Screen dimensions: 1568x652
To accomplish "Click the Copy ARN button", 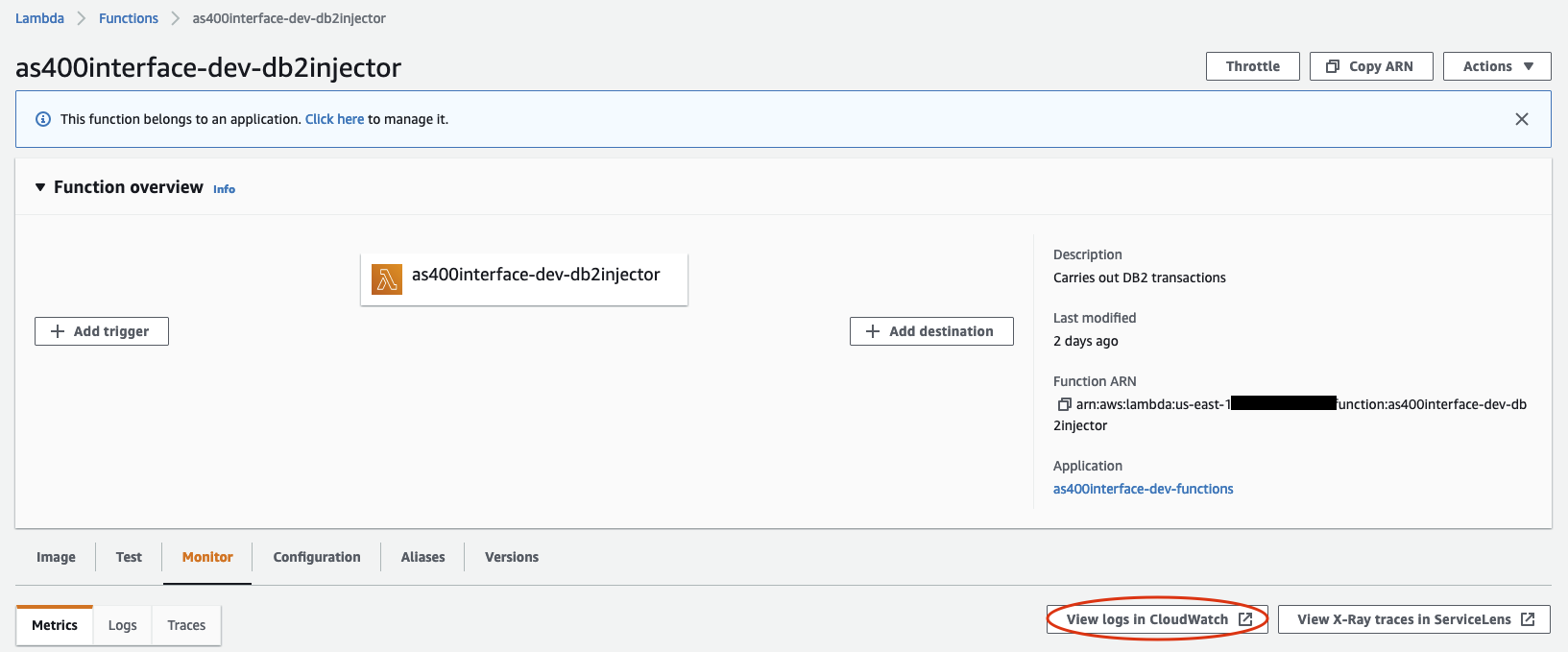I will [1371, 66].
